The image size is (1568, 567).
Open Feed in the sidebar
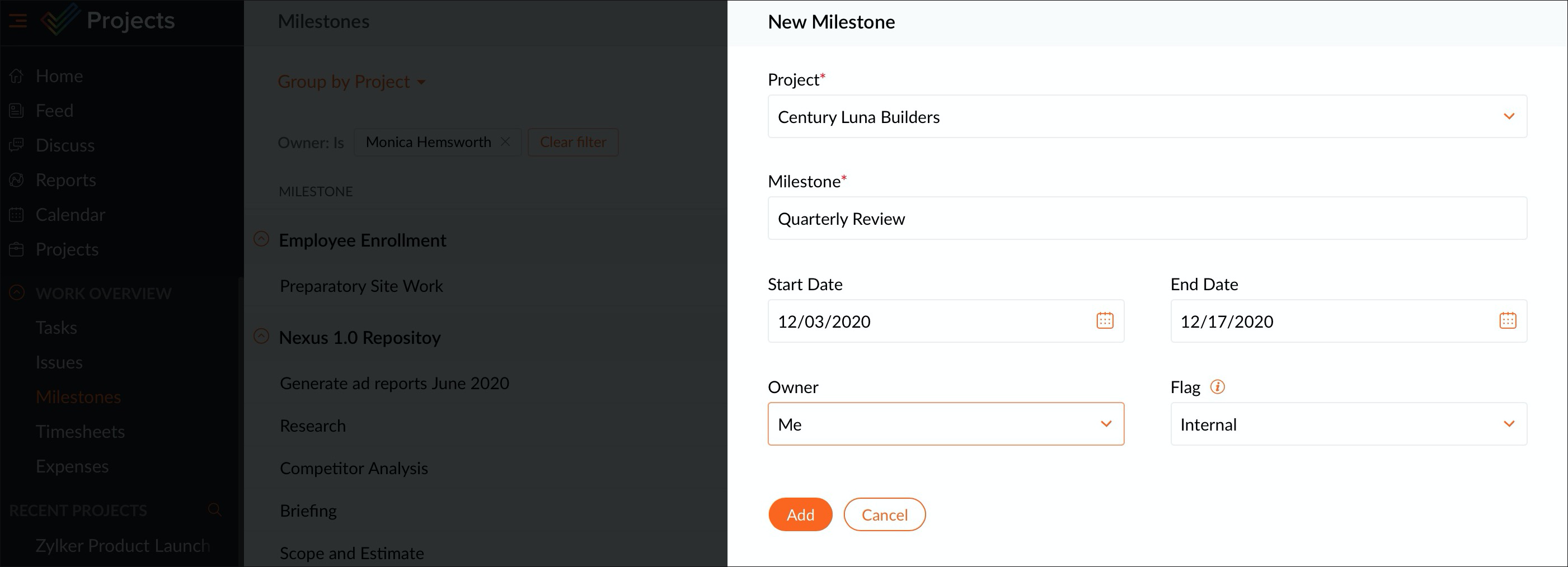coord(54,111)
